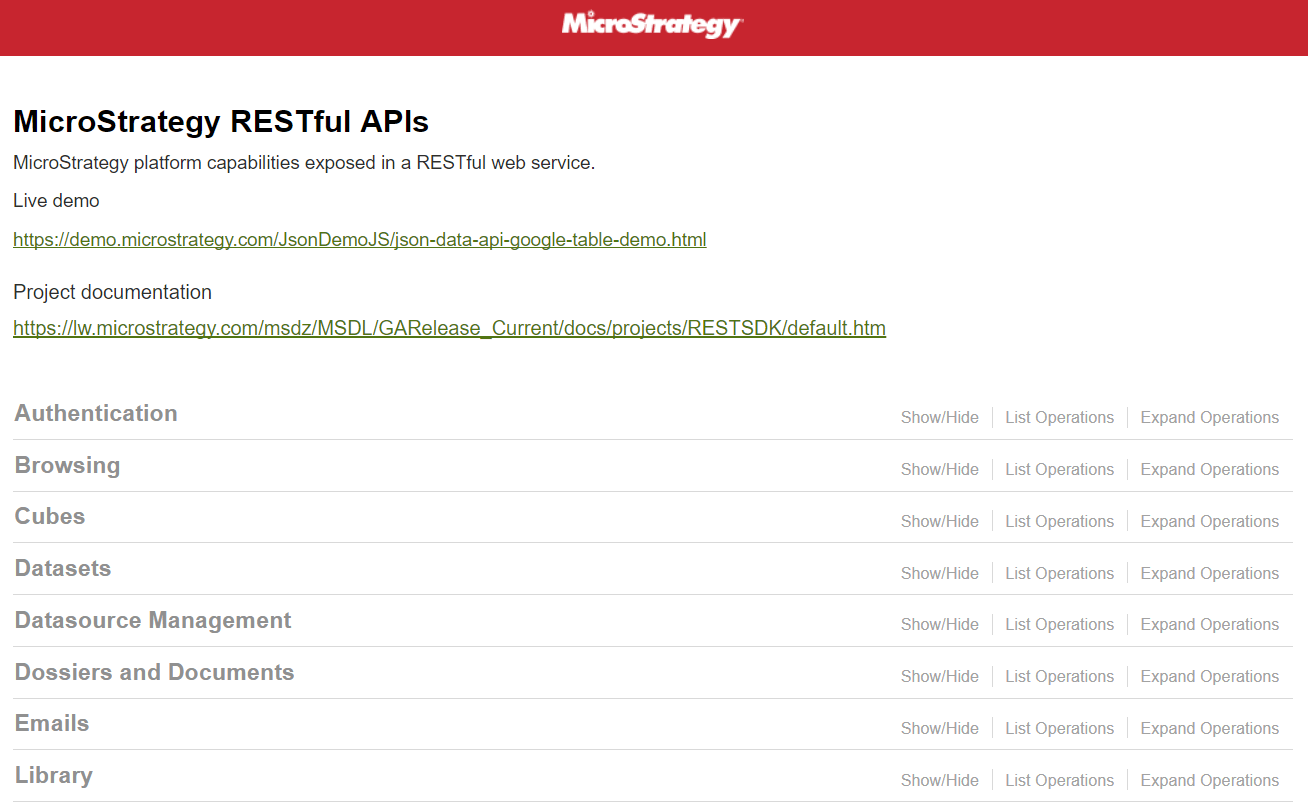Expand the Cubes section heading
The image size is (1308, 805).
[x=50, y=517]
